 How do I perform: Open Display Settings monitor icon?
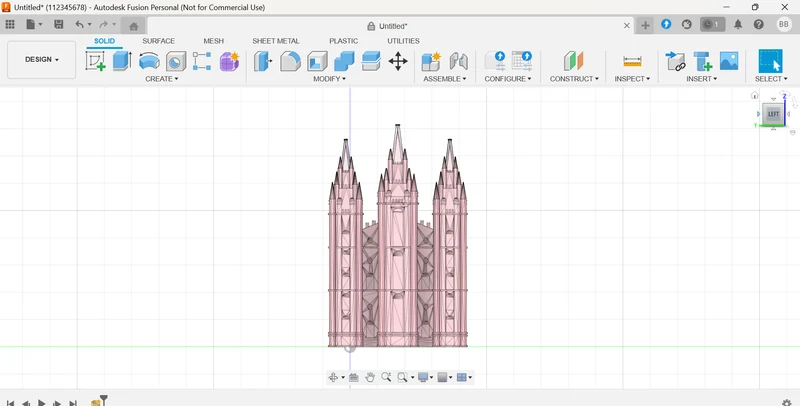(423, 377)
